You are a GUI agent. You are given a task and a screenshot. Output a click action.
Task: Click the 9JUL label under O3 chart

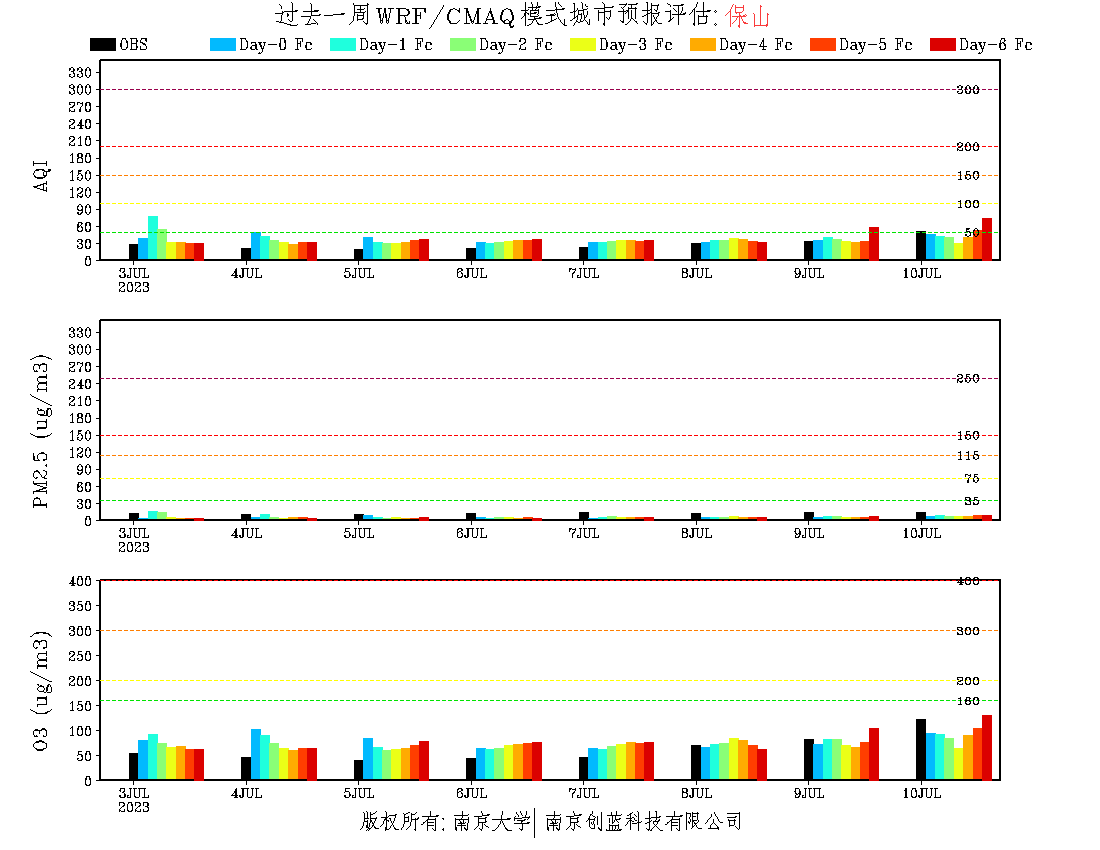[x=809, y=793]
